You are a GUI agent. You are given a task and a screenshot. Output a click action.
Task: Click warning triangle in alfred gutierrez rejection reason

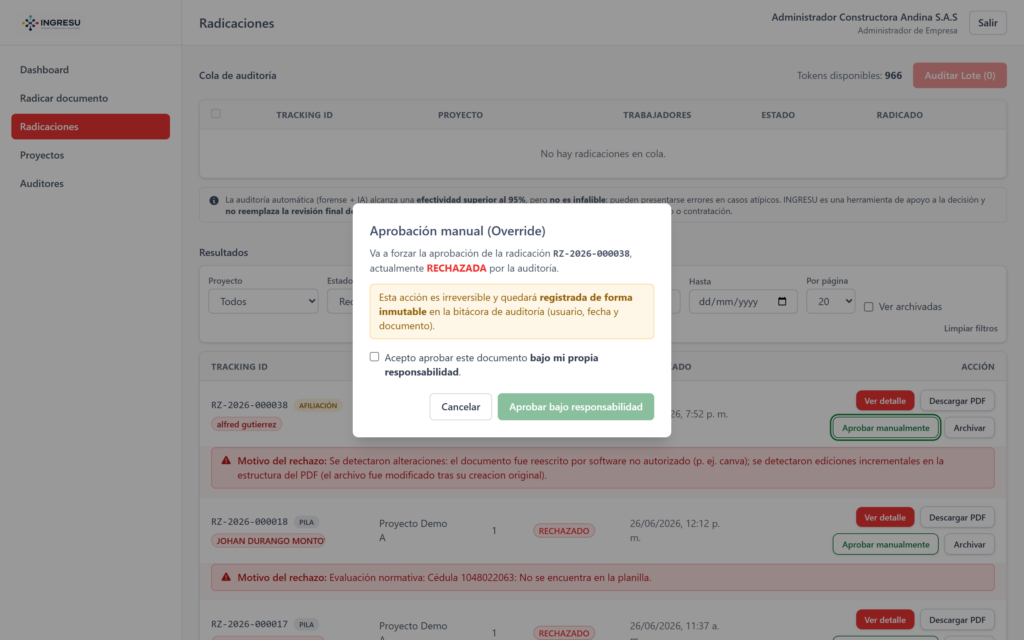226,460
